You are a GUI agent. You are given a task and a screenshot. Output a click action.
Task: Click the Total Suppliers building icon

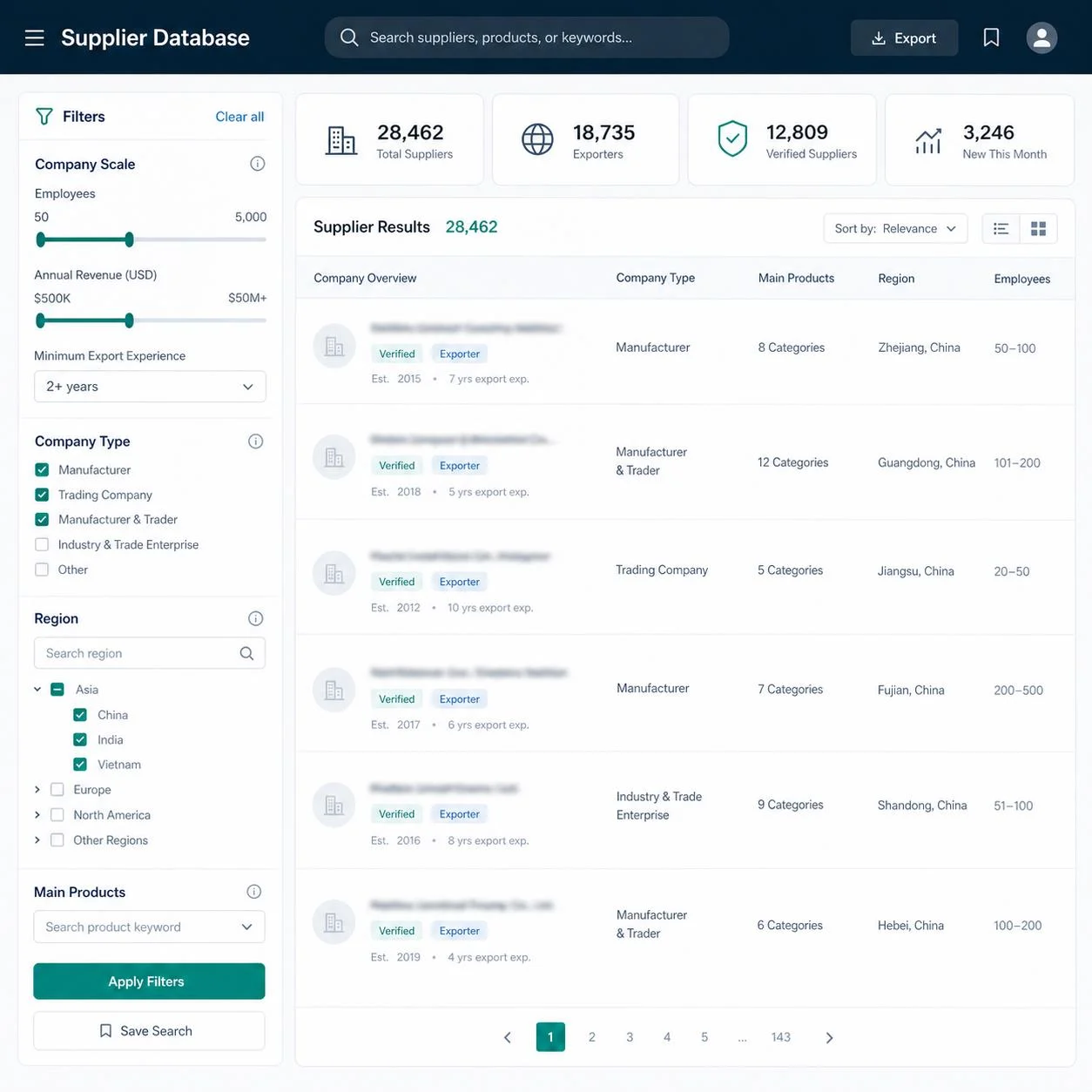[340, 140]
